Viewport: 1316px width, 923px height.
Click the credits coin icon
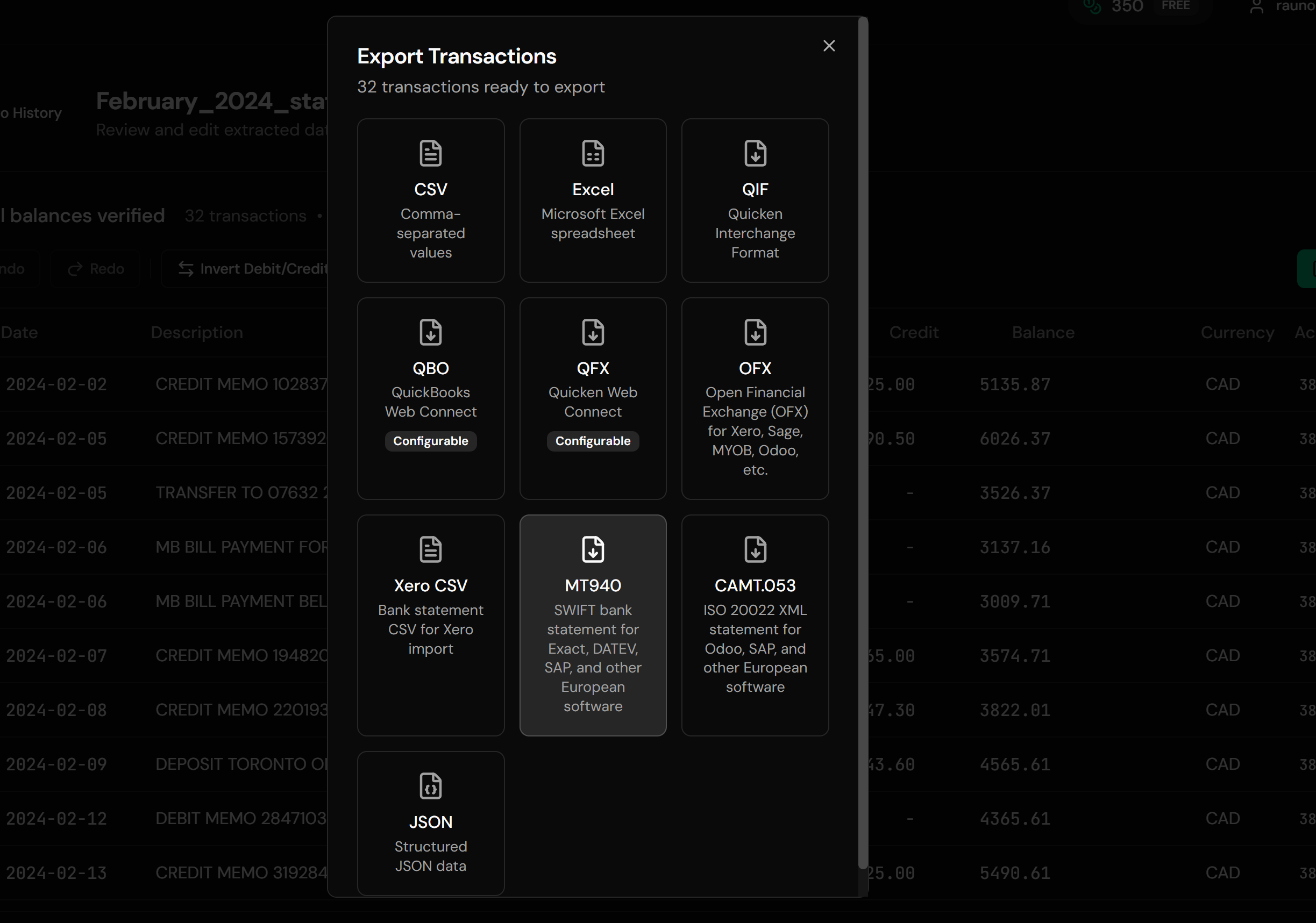pos(1092,6)
